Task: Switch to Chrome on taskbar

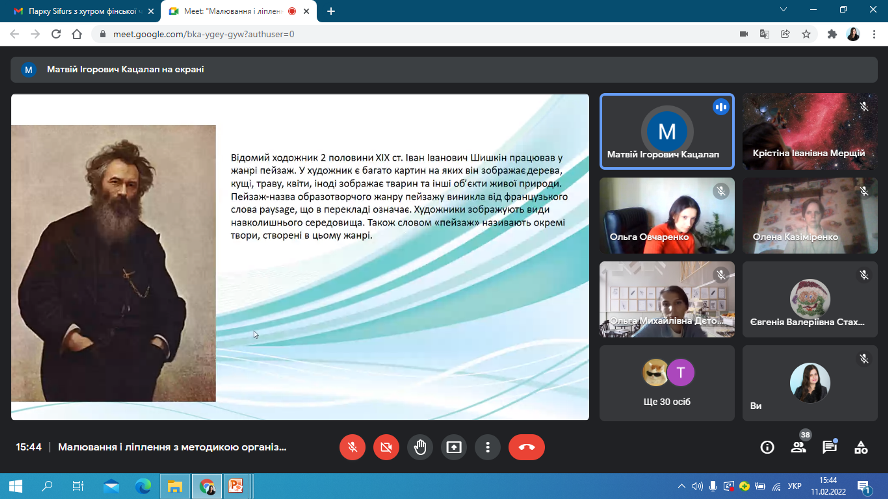Action: 207,486
